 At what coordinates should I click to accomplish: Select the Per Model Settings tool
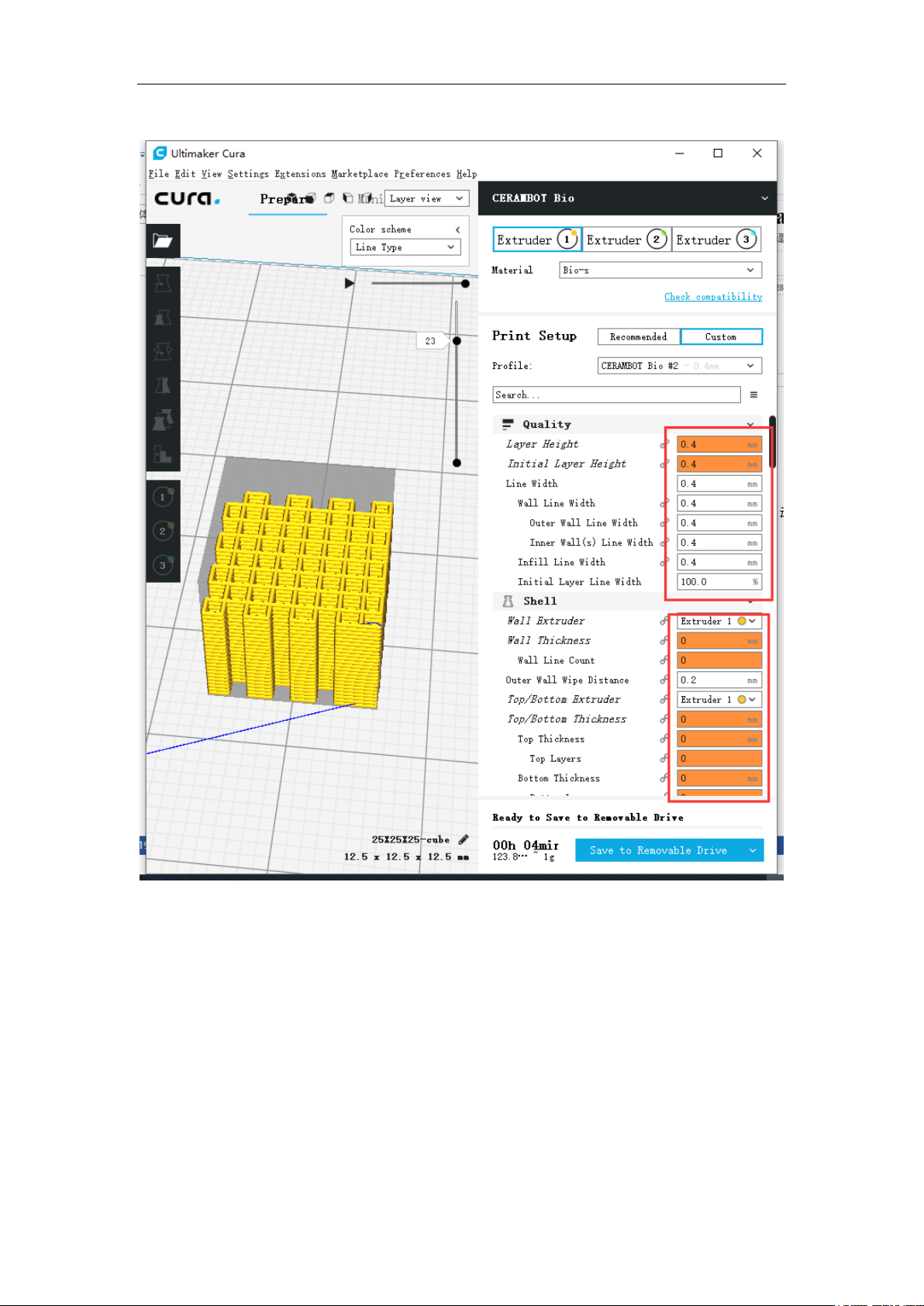pyautogui.click(x=163, y=420)
